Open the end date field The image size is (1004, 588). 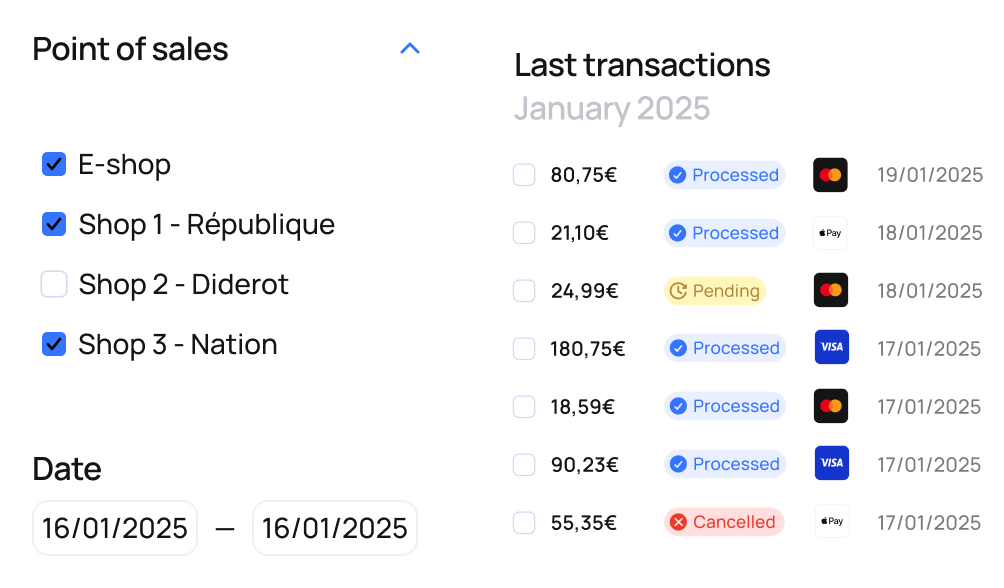(335, 528)
